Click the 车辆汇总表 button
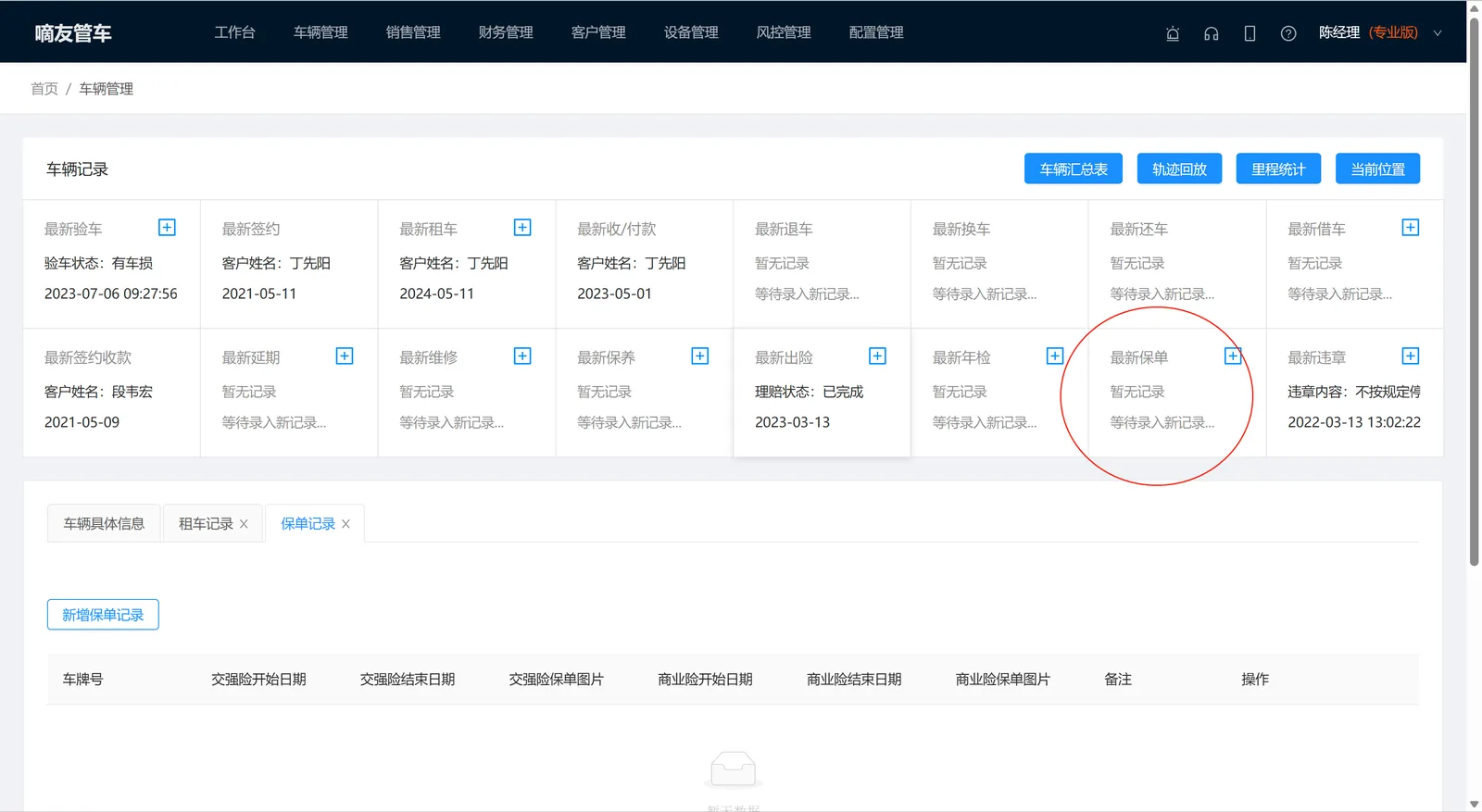 [x=1074, y=169]
